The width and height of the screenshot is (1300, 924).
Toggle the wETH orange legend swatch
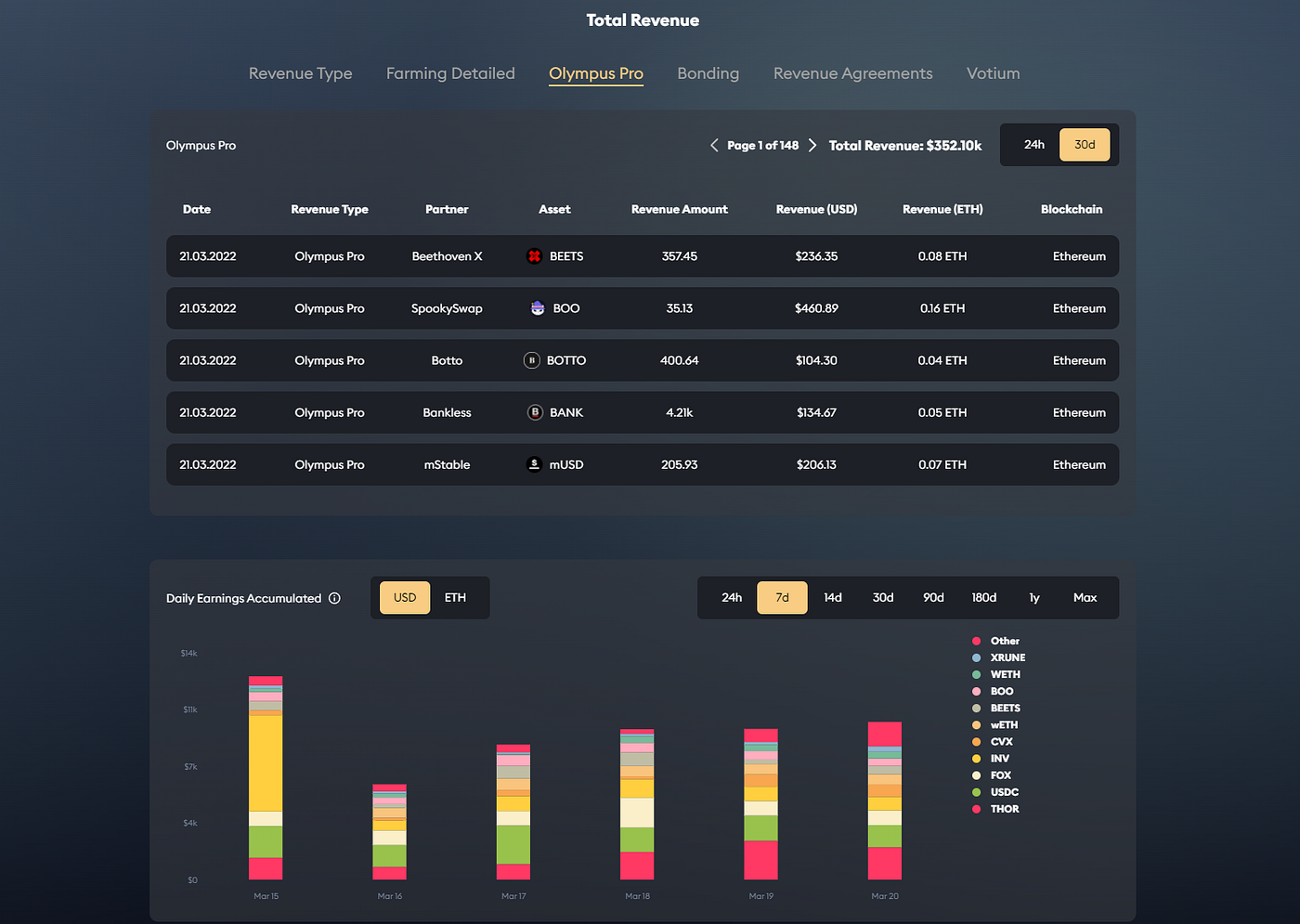[976, 725]
